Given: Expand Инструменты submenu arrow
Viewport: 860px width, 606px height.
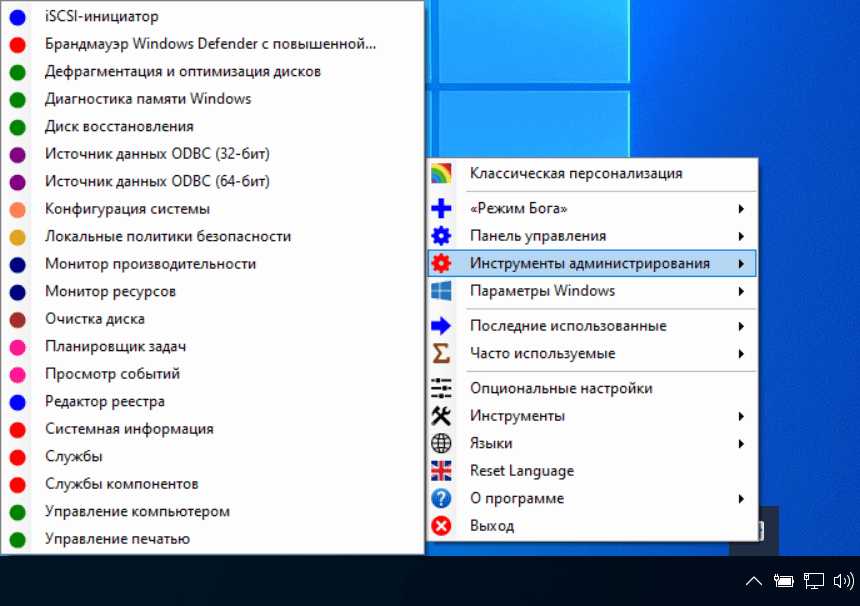Looking at the screenshot, I should (741, 416).
